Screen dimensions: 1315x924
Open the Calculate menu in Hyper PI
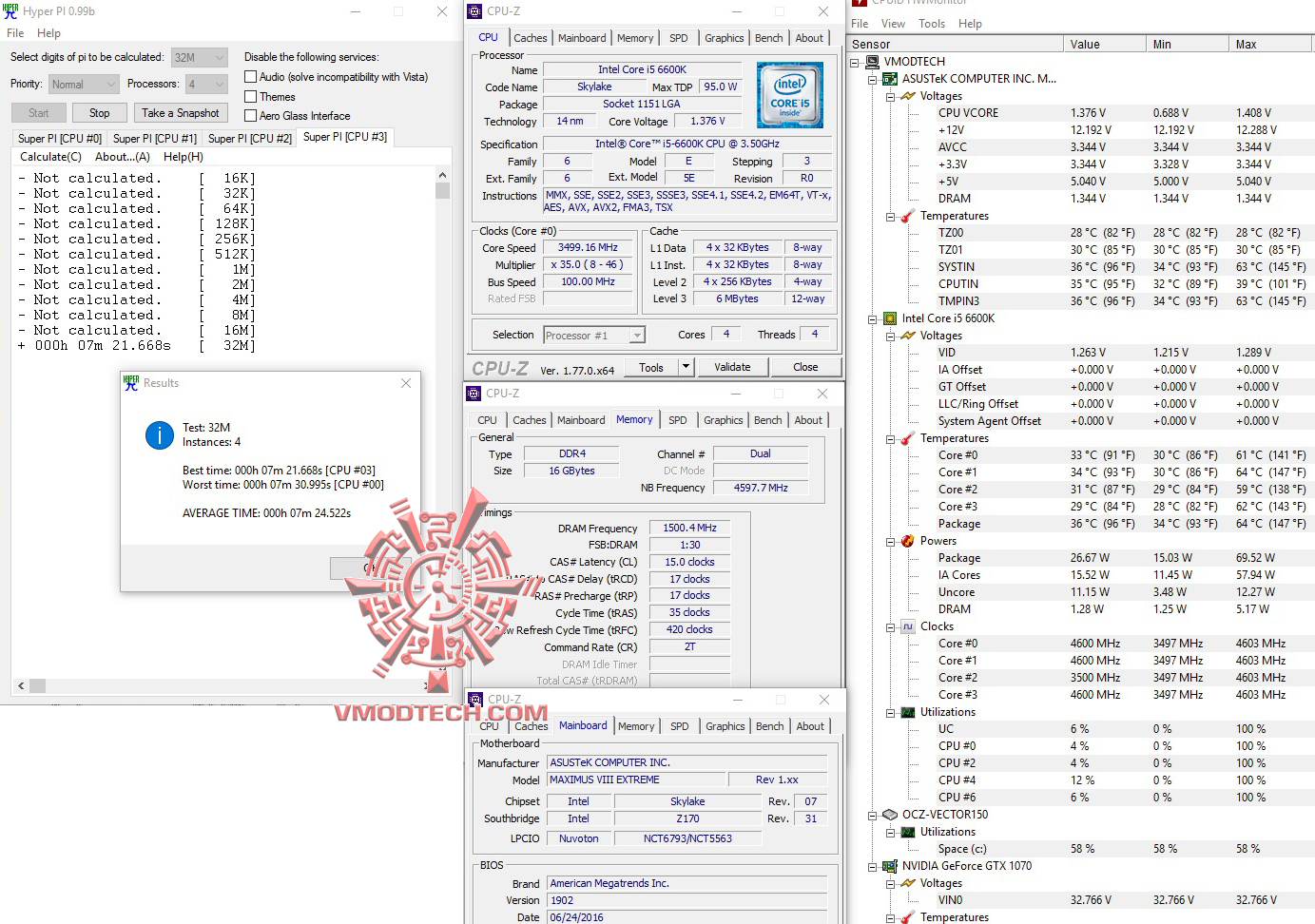coord(49,156)
